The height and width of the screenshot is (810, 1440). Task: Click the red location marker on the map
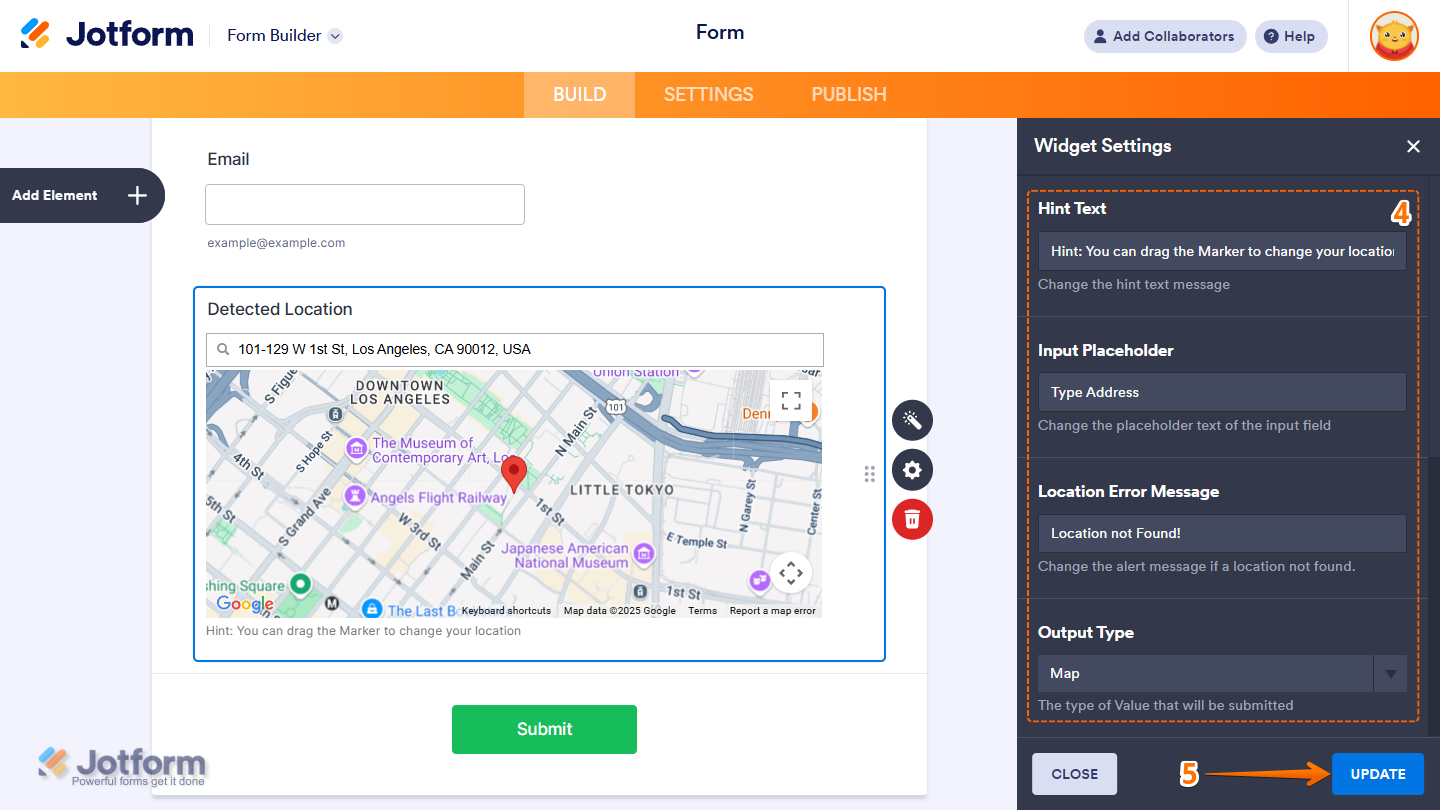[514, 470]
